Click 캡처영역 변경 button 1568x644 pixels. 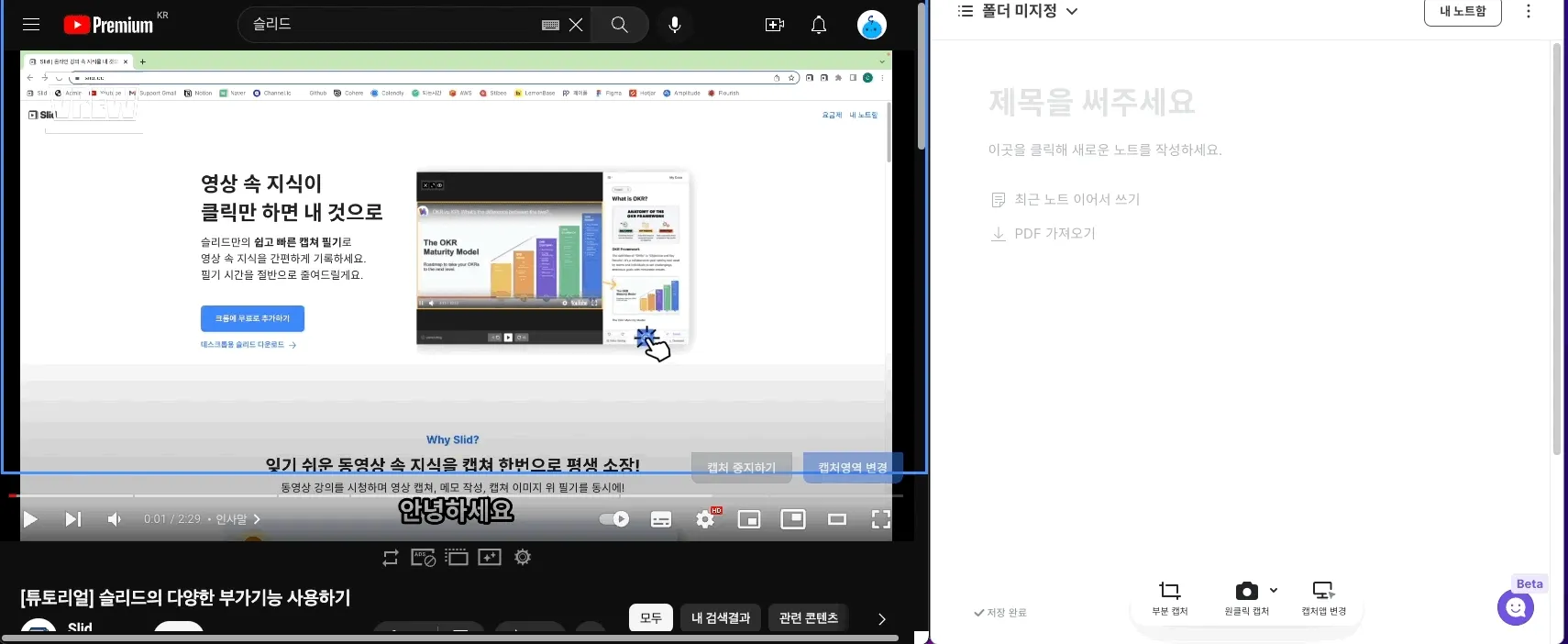coord(853,467)
